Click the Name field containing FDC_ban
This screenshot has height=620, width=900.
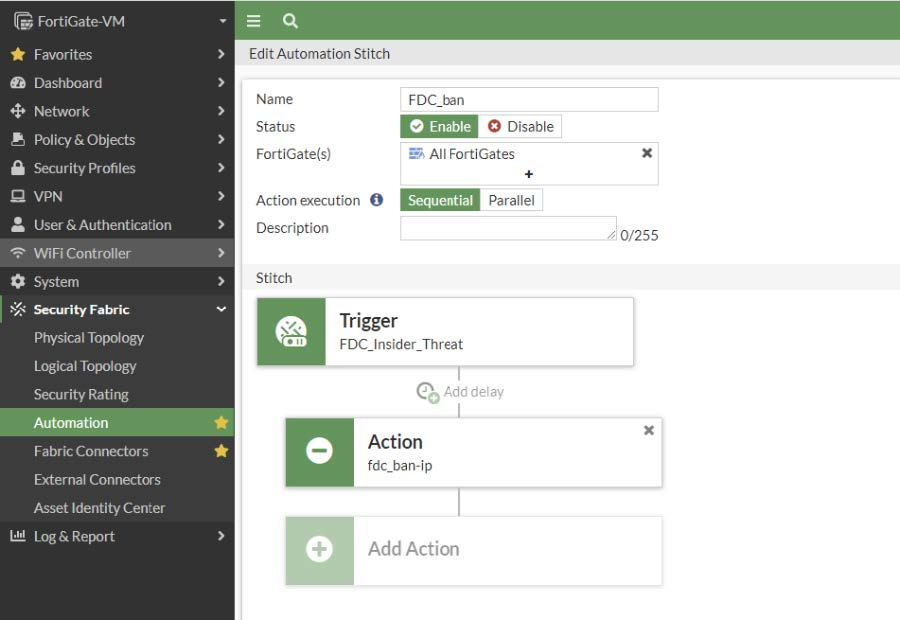(529, 100)
